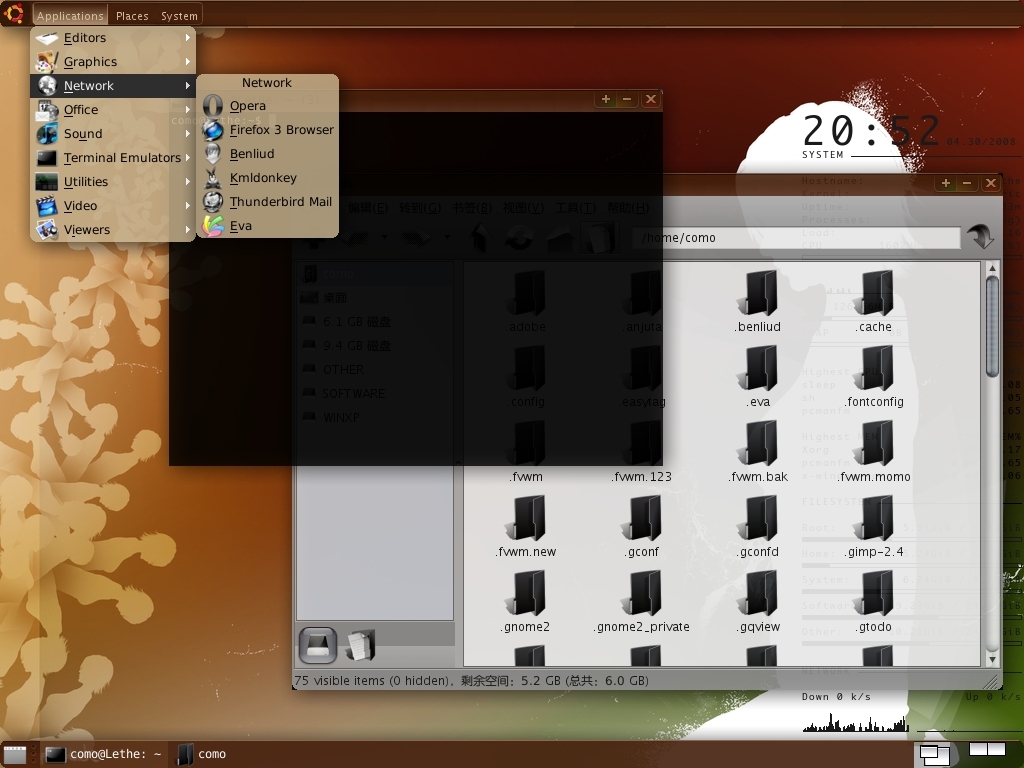Select the .gtodo folder
The width and height of the screenshot is (1024, 768).
[x=874, y=602]
